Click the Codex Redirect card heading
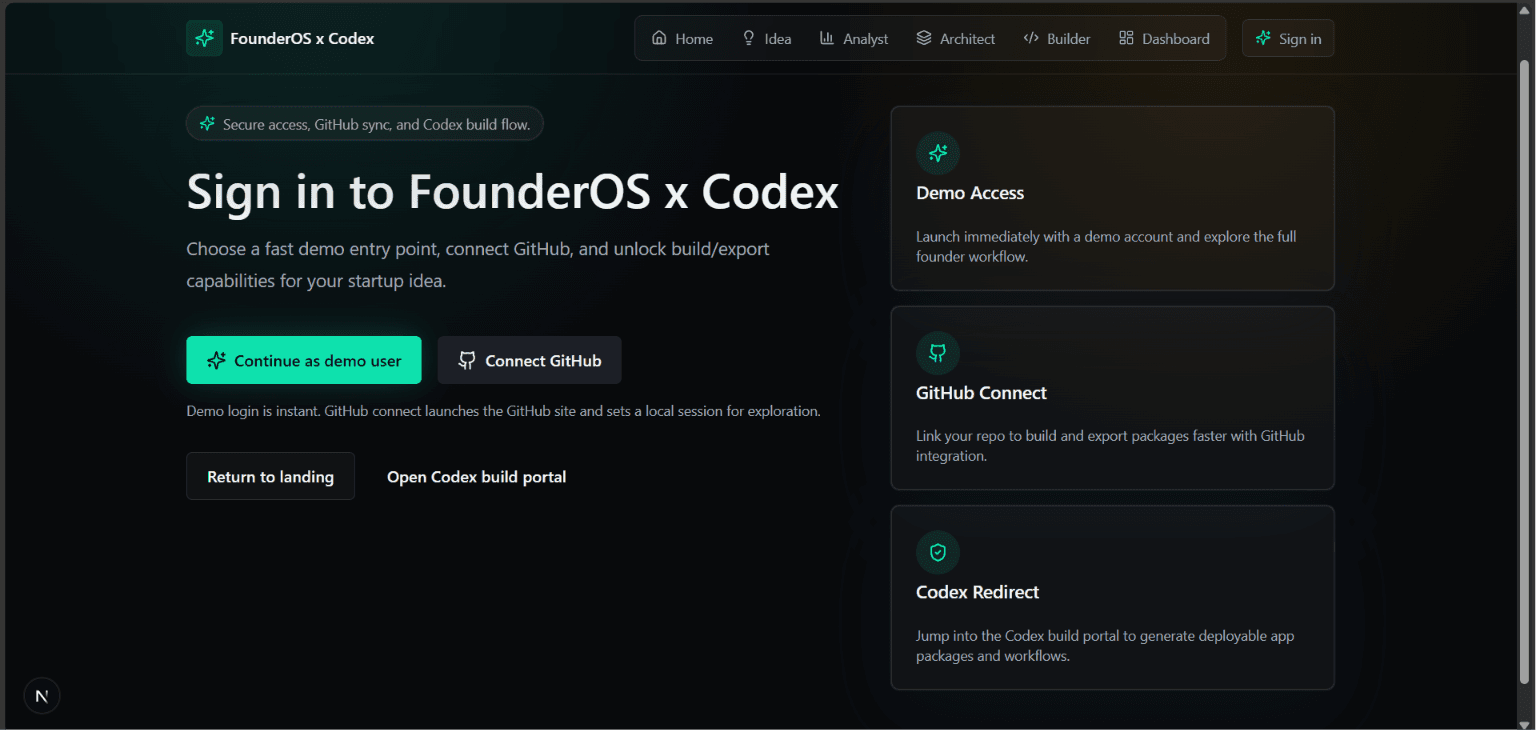Screen dimensions: 1536x730 977,592
